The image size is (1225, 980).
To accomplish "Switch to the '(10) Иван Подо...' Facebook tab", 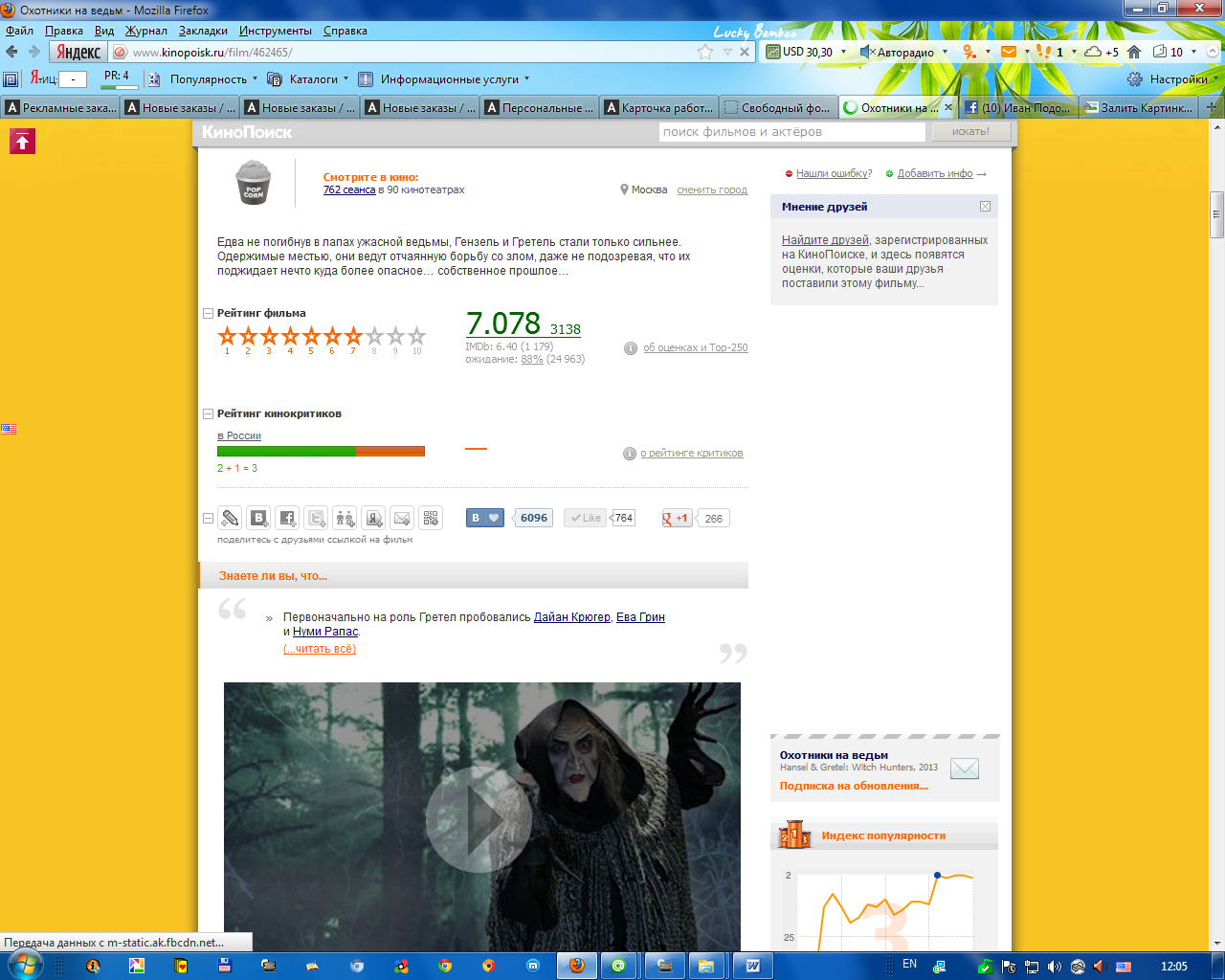I will [1018, 107].
